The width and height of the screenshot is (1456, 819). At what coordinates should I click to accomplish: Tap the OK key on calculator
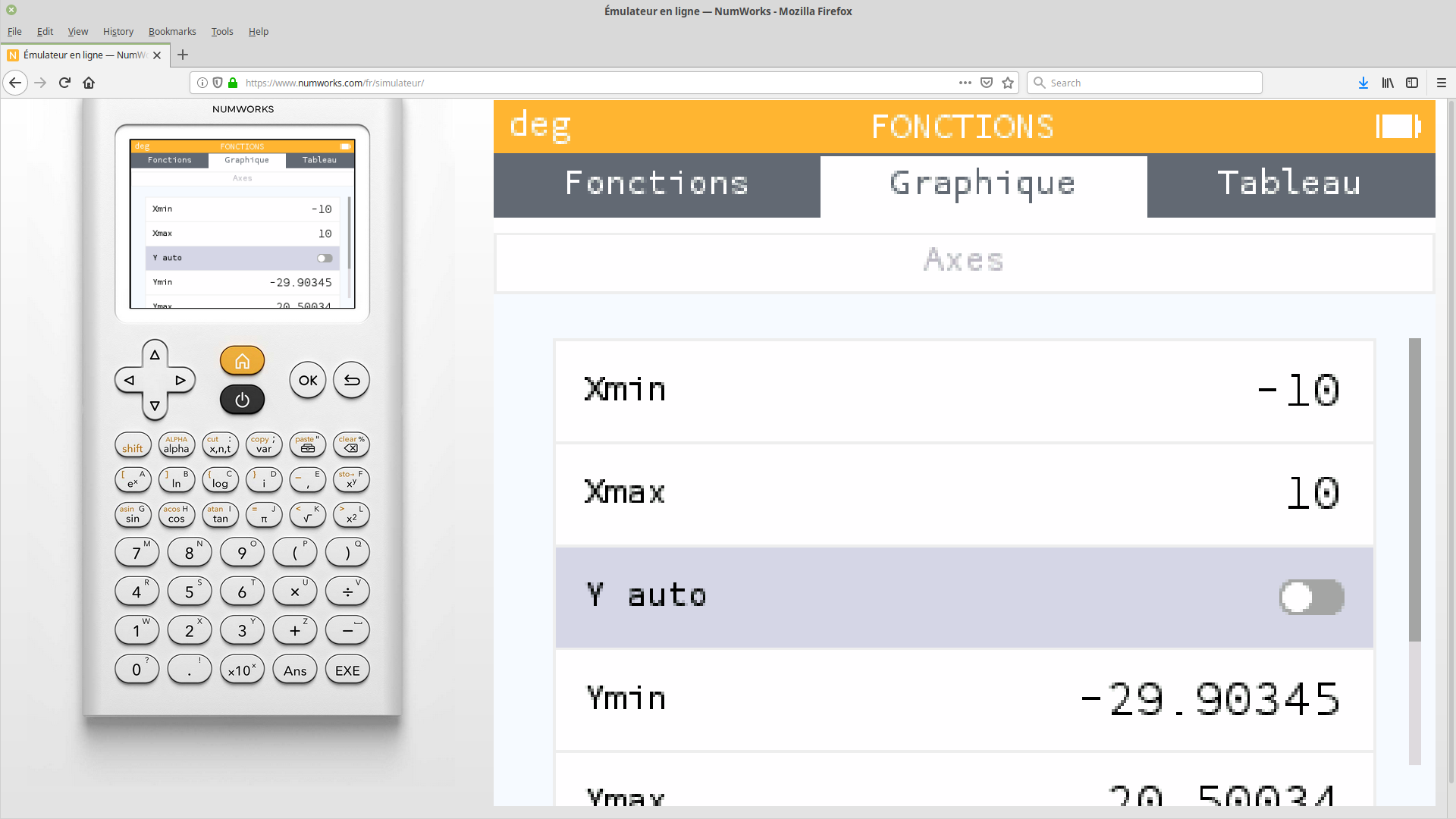click(308, 380)
